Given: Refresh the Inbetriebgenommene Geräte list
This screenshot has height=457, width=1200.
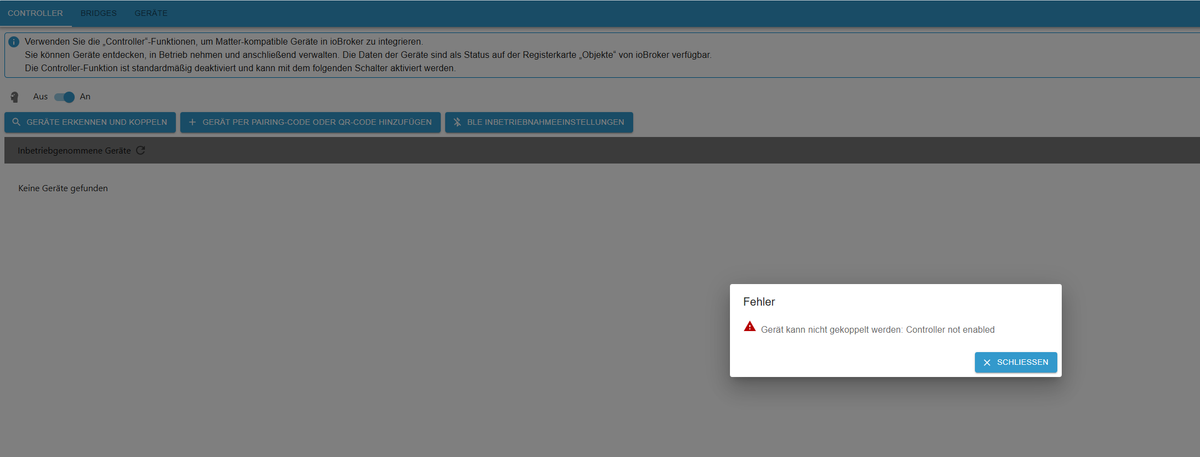Looking at the screenshot, I should (x=140, y=151).
